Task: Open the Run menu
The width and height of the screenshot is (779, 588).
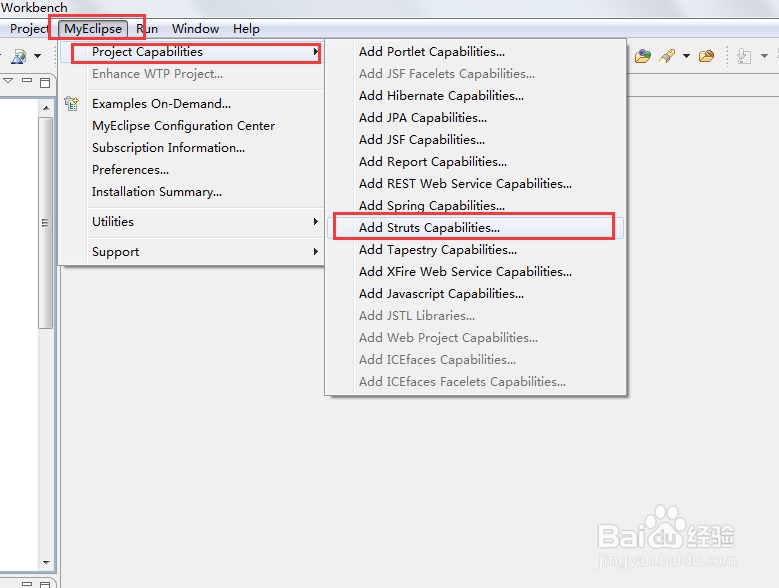Action: (x=147, y=29)
